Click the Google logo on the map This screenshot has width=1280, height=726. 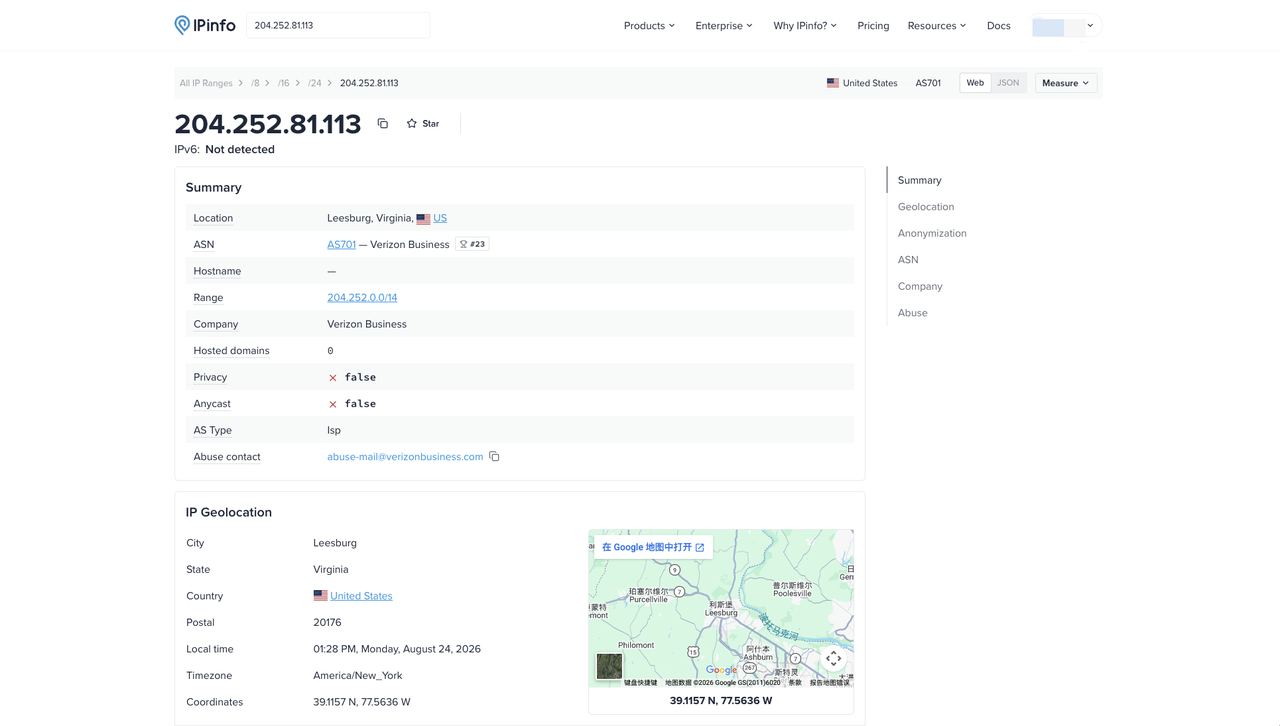(x=721, y=670)
